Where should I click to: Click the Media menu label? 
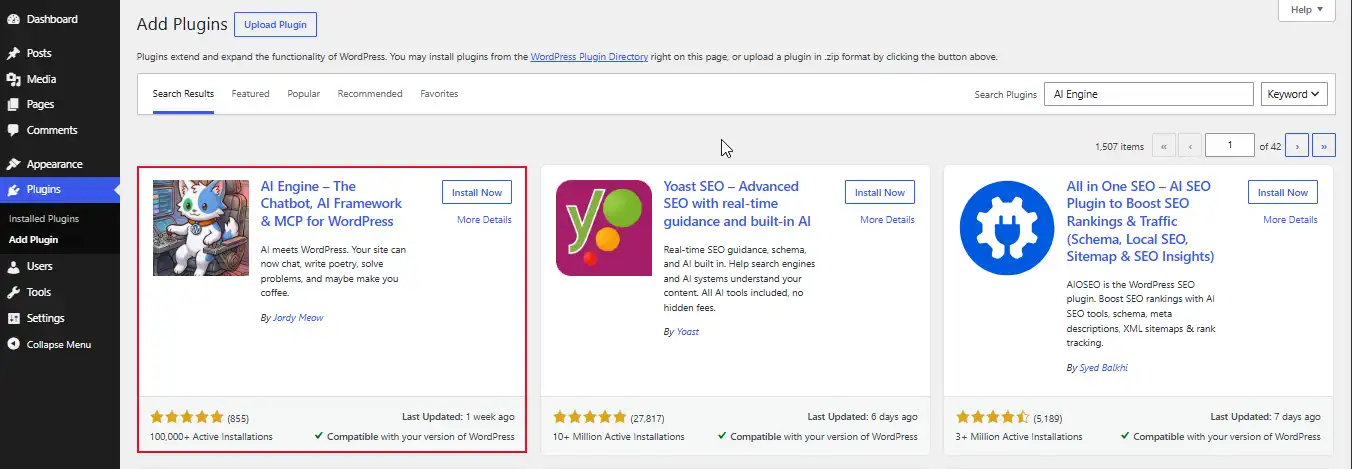[42, 79]
